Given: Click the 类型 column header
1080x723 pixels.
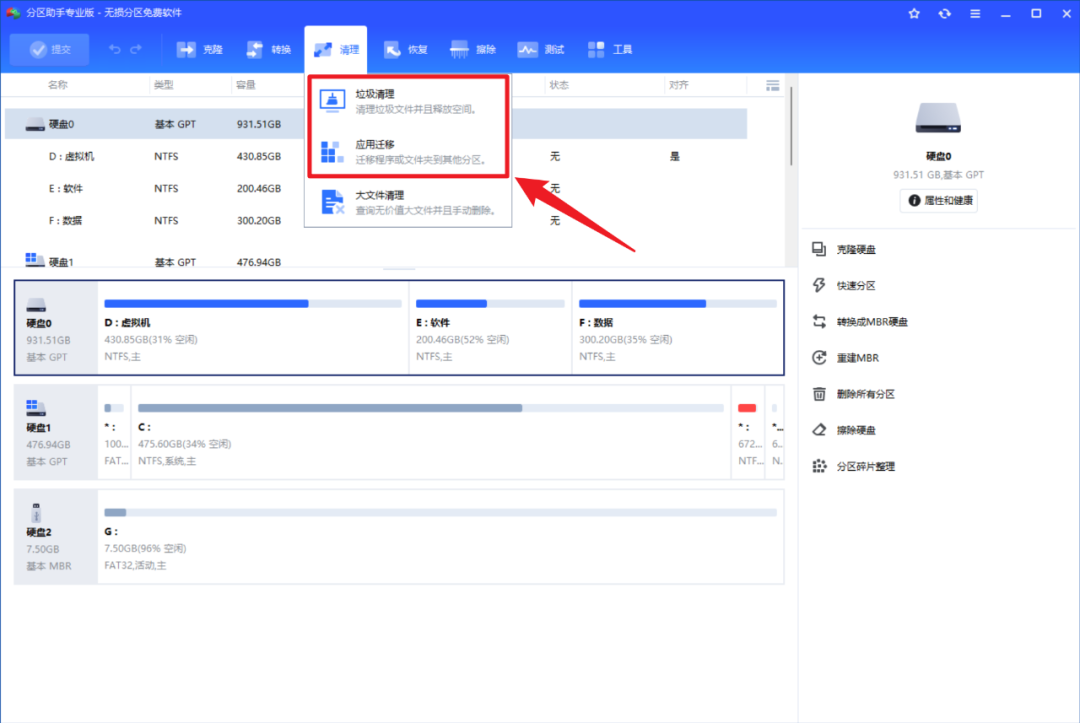Looking at the screenshot, I should [164, 85].
